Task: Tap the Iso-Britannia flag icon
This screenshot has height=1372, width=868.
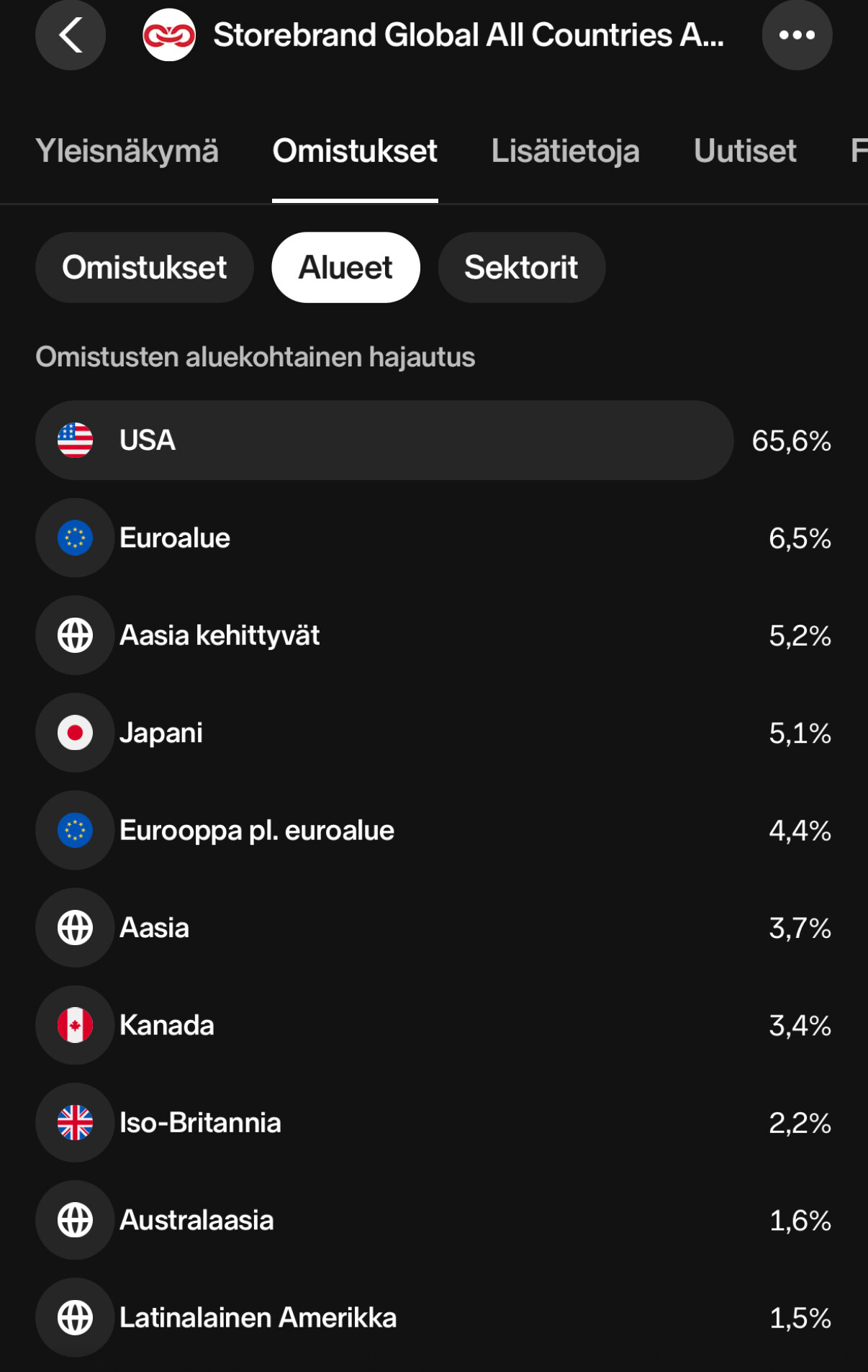Action: [76, 1123]
